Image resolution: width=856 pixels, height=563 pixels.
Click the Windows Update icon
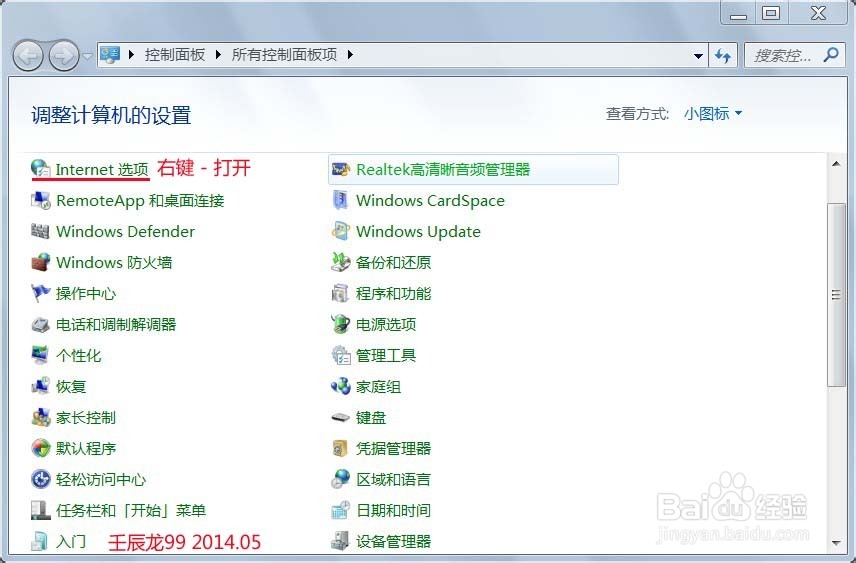pos(341,232)
